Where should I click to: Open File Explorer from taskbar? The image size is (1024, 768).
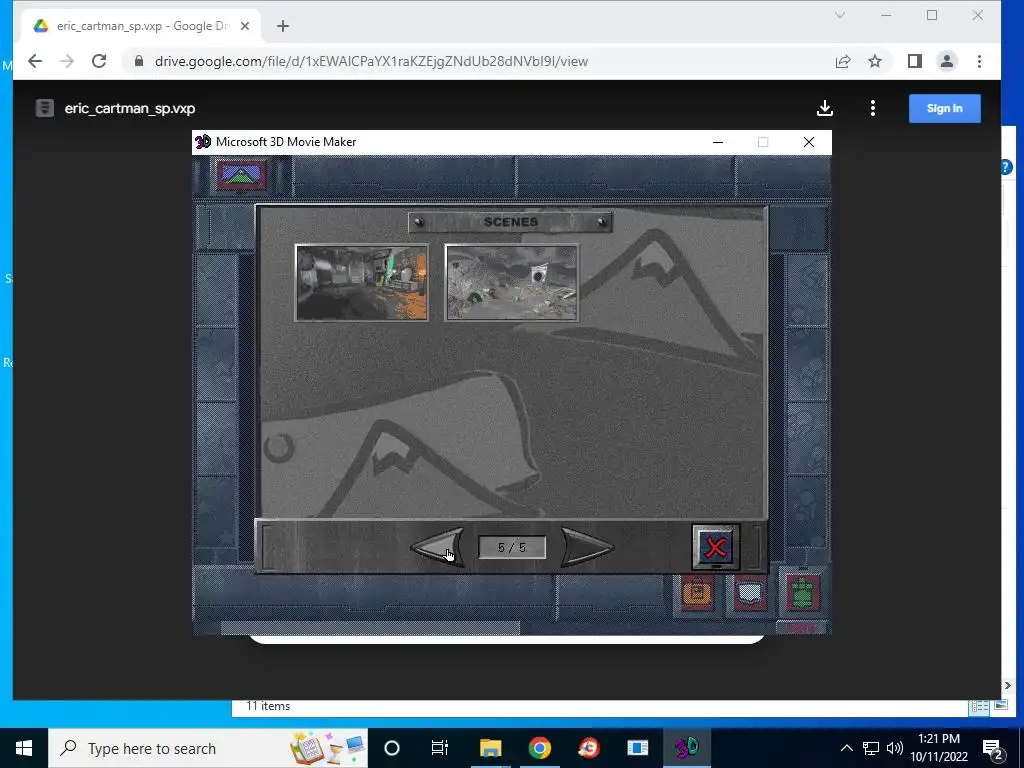[x=490, y=748]
